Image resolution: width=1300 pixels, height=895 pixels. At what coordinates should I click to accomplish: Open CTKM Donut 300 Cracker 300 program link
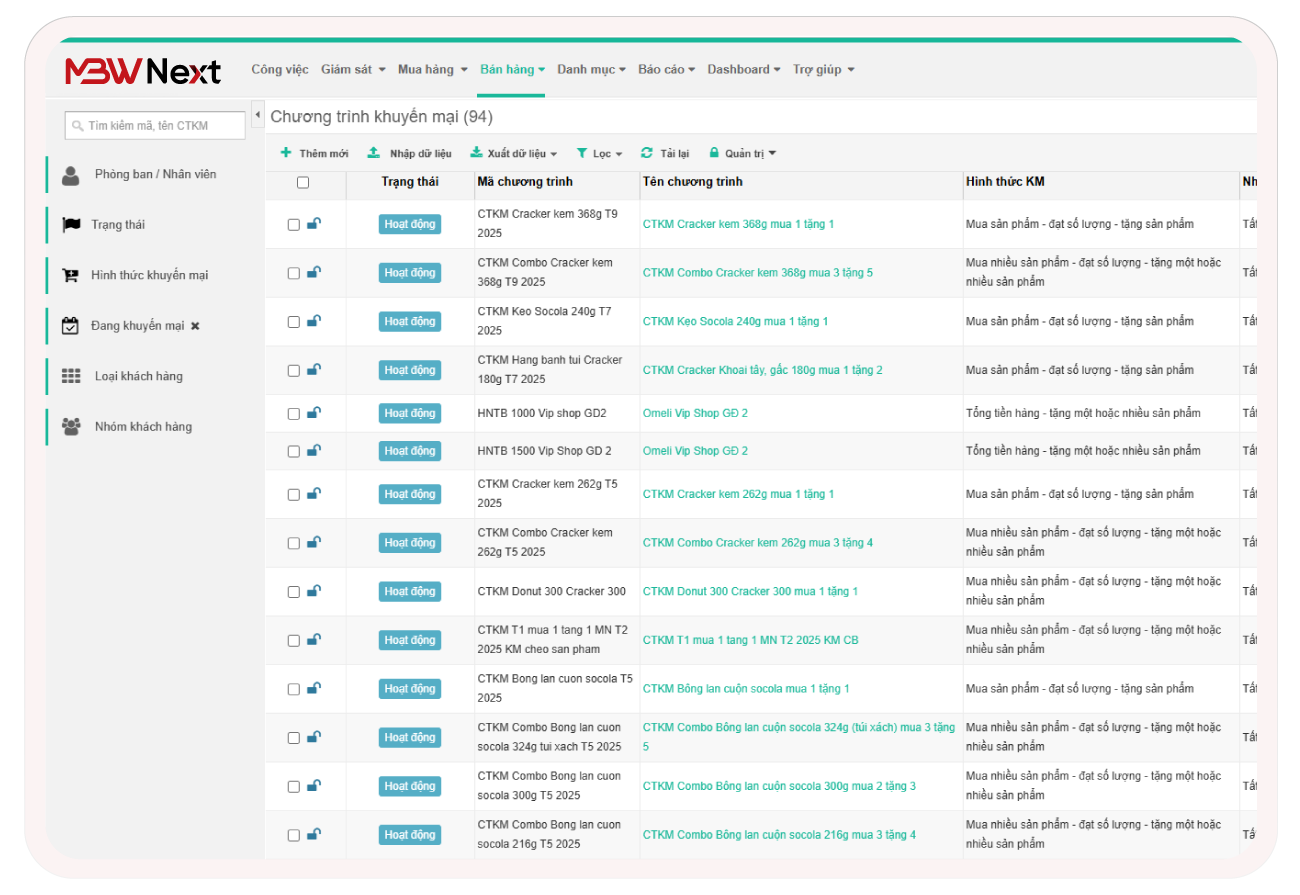tap(750, 592)
